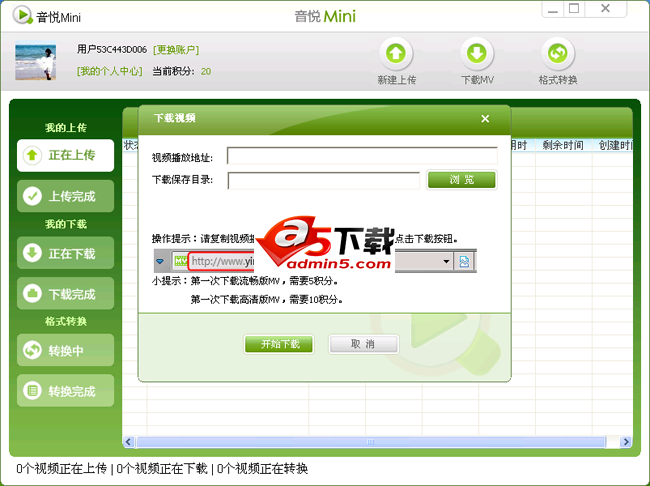Click the username 用户53C443D006
Image resolution: width=650 pixels, height=486 pixels.
pos(112,50)
